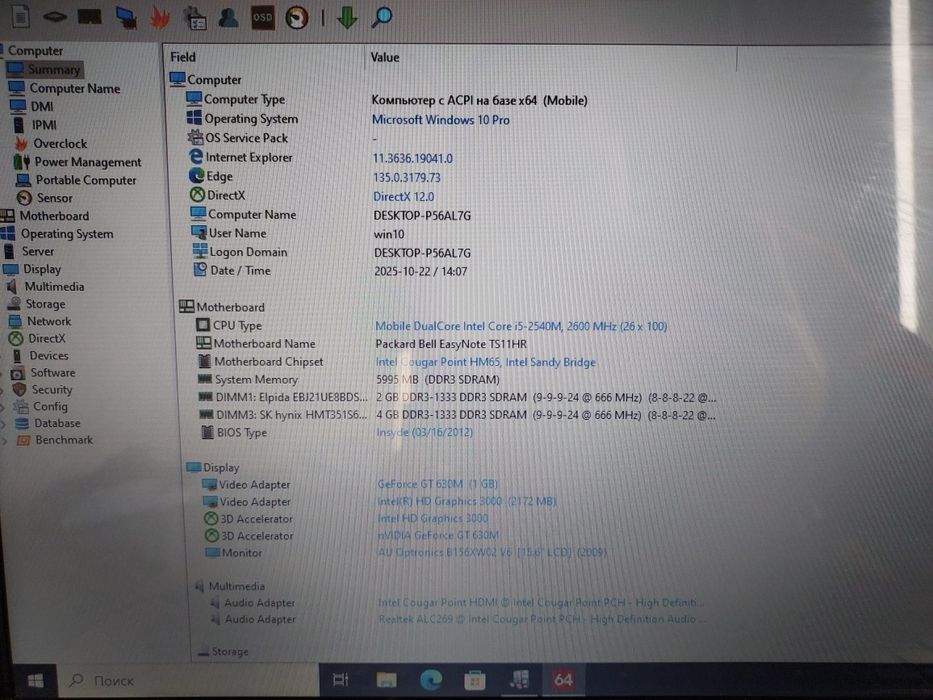This screenshot has height=700, width=933.
Task: Click the green download arrow icon
Action: 347,18
